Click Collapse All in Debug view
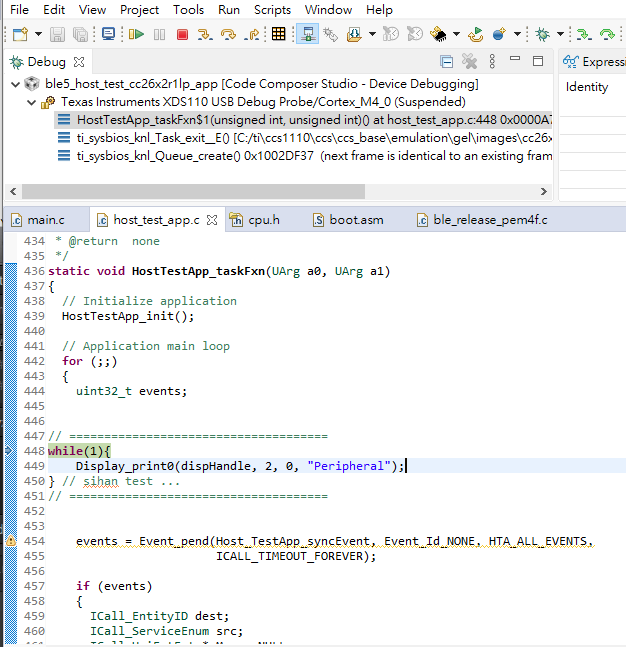 pos(446,62)
